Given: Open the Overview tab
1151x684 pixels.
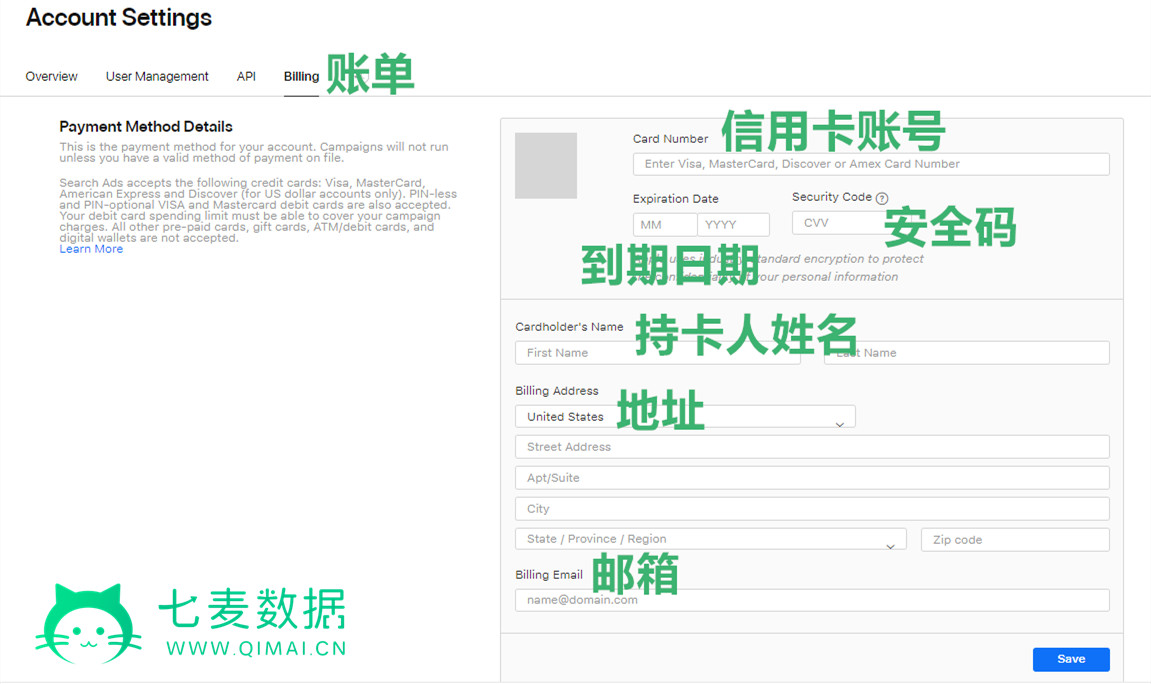Looking at the screenshot, I should coord(52,77).
